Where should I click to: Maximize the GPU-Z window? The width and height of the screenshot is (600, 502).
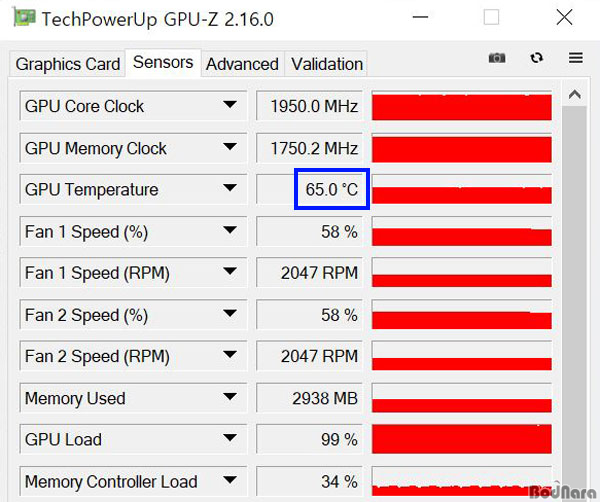[491, 18]
